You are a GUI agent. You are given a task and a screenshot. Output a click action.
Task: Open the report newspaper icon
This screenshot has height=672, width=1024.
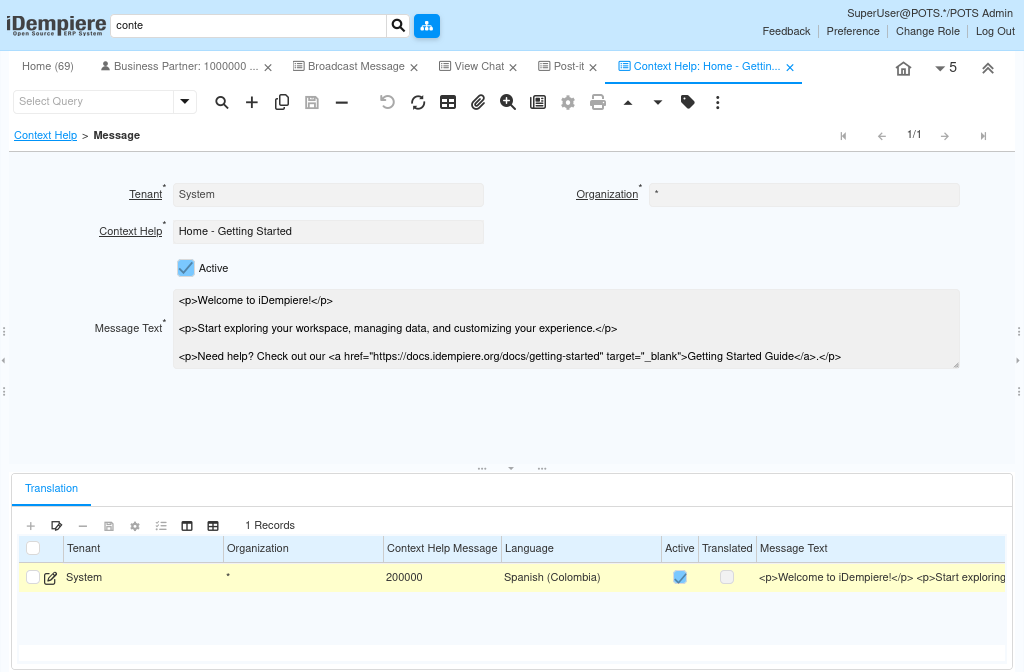tap(537, 103)
